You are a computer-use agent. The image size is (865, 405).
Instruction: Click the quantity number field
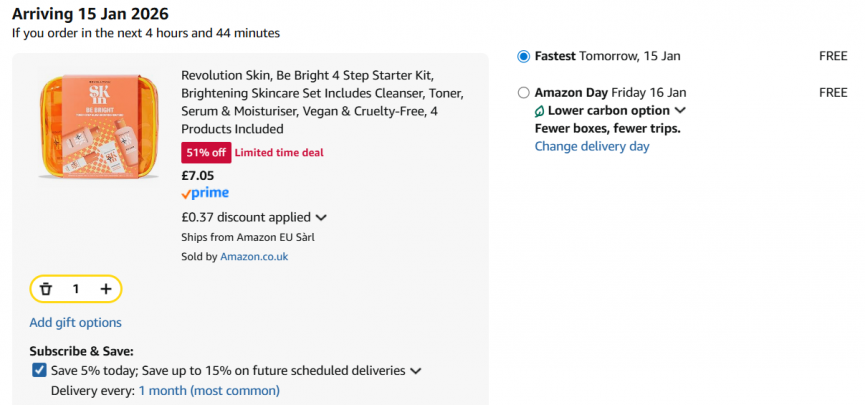(76, 289)
